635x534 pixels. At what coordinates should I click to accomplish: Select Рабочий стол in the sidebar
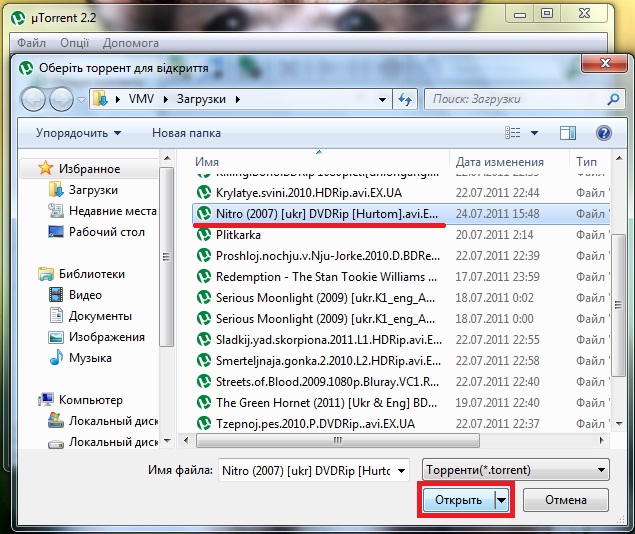point(107,232)
